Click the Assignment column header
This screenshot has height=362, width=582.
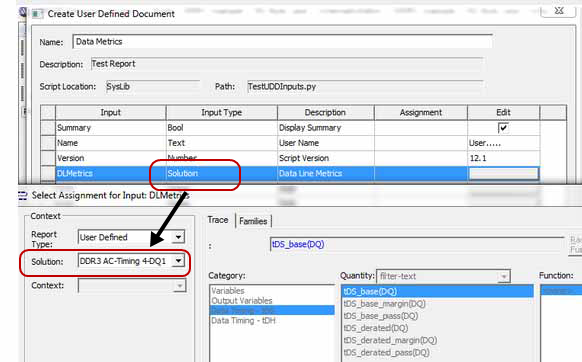coord(421,112)
